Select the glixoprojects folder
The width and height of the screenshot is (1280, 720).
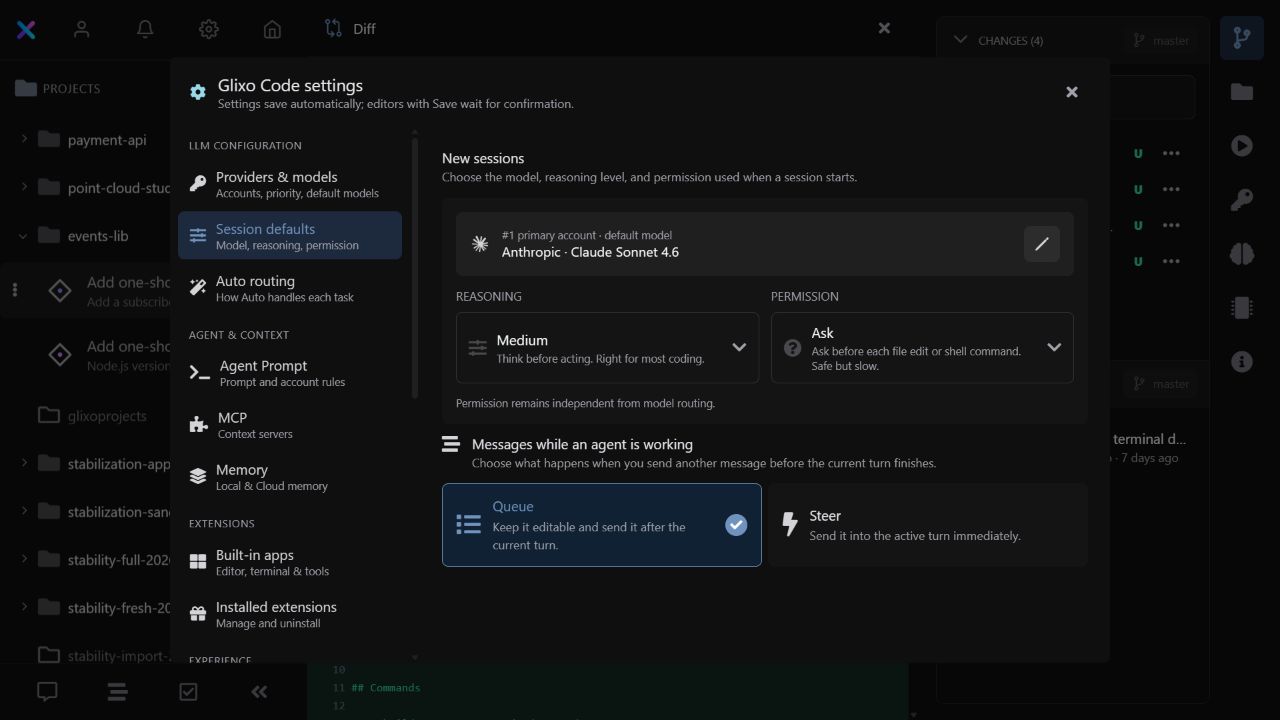pyautogui.click(x=92, y=415)
